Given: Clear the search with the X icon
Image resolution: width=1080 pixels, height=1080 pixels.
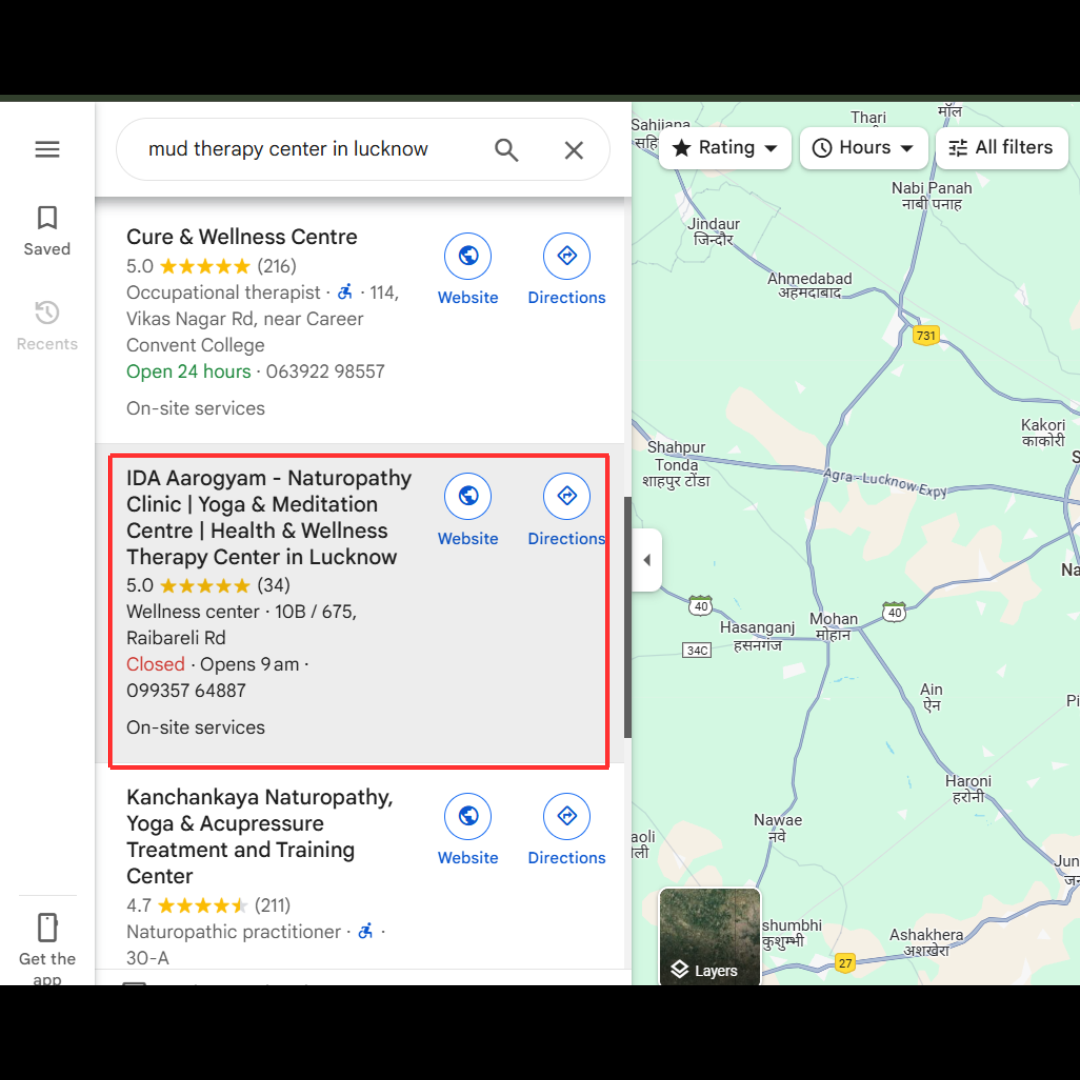Looking at the screenshot, I should pos(573,150).
